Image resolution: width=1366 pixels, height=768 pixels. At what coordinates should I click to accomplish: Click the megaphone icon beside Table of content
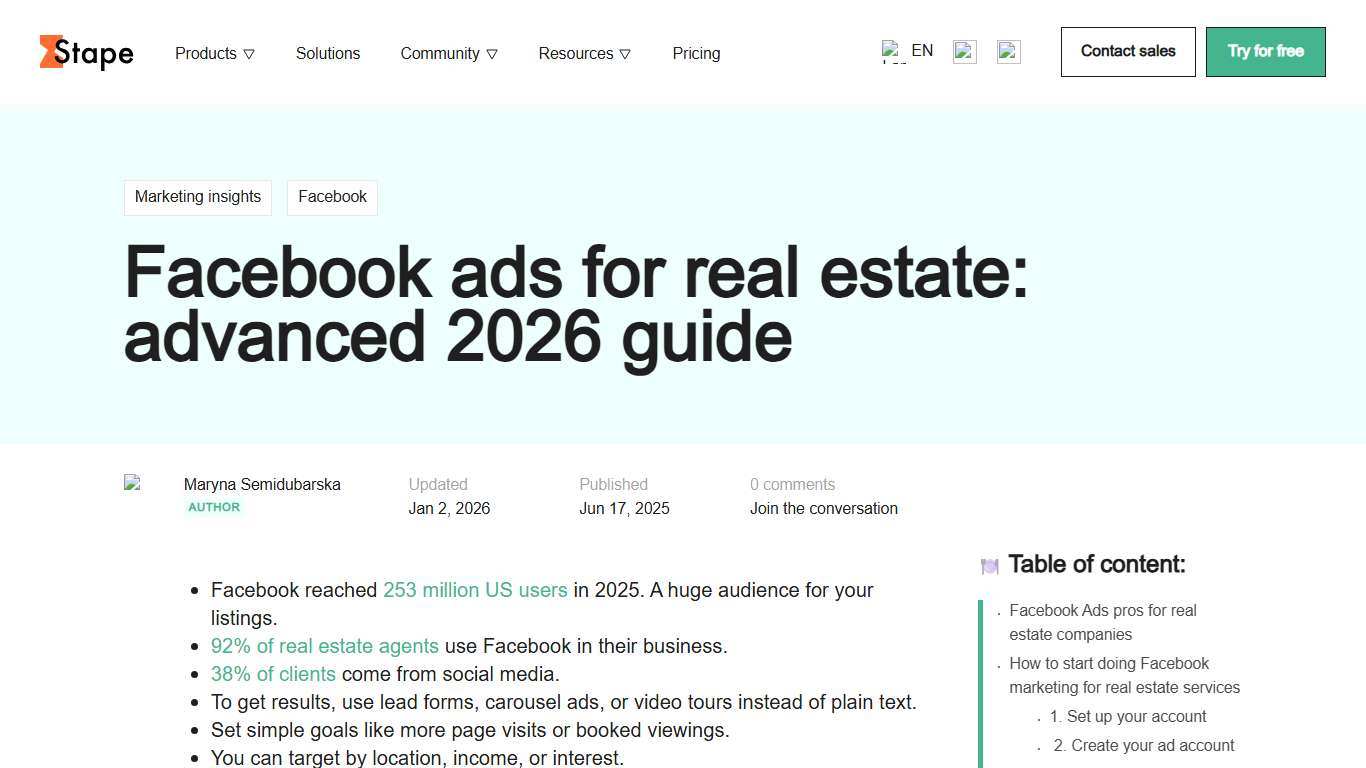click(989, 565)
